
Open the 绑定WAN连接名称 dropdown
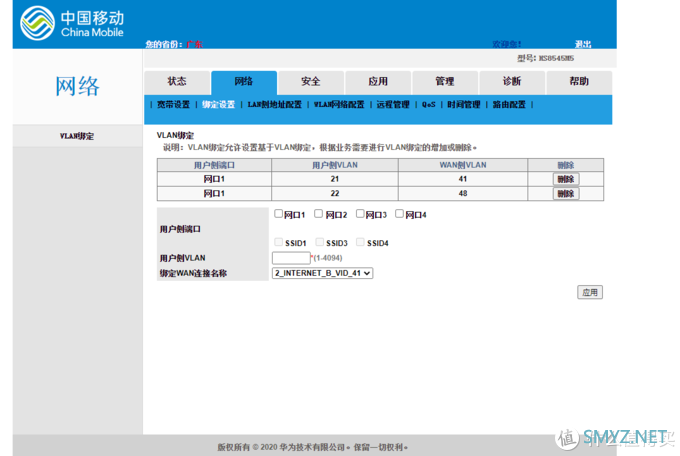point(322,273)
